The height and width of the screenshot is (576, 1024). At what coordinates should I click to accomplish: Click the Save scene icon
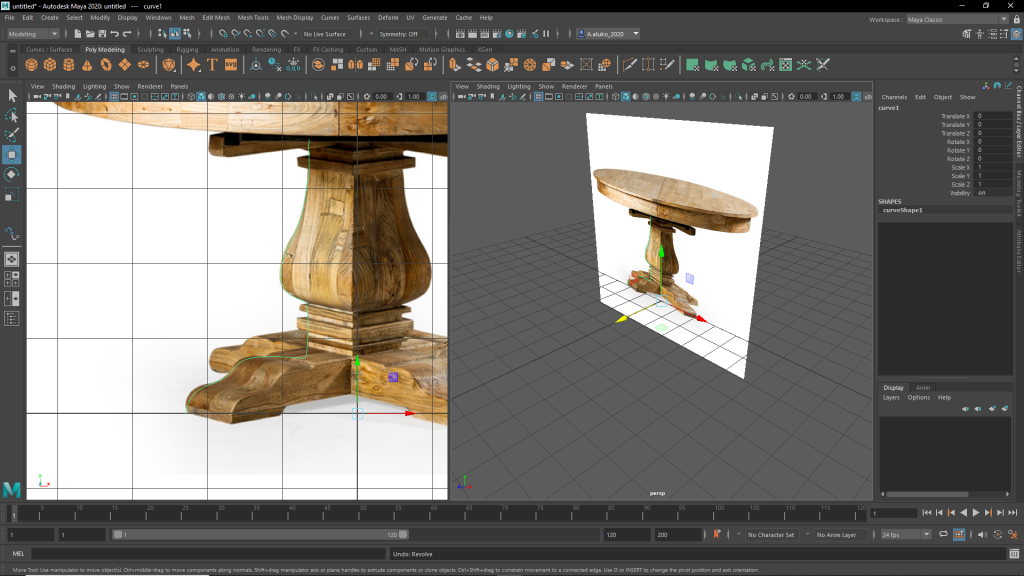pyautogui.click(x=102, y=34)
